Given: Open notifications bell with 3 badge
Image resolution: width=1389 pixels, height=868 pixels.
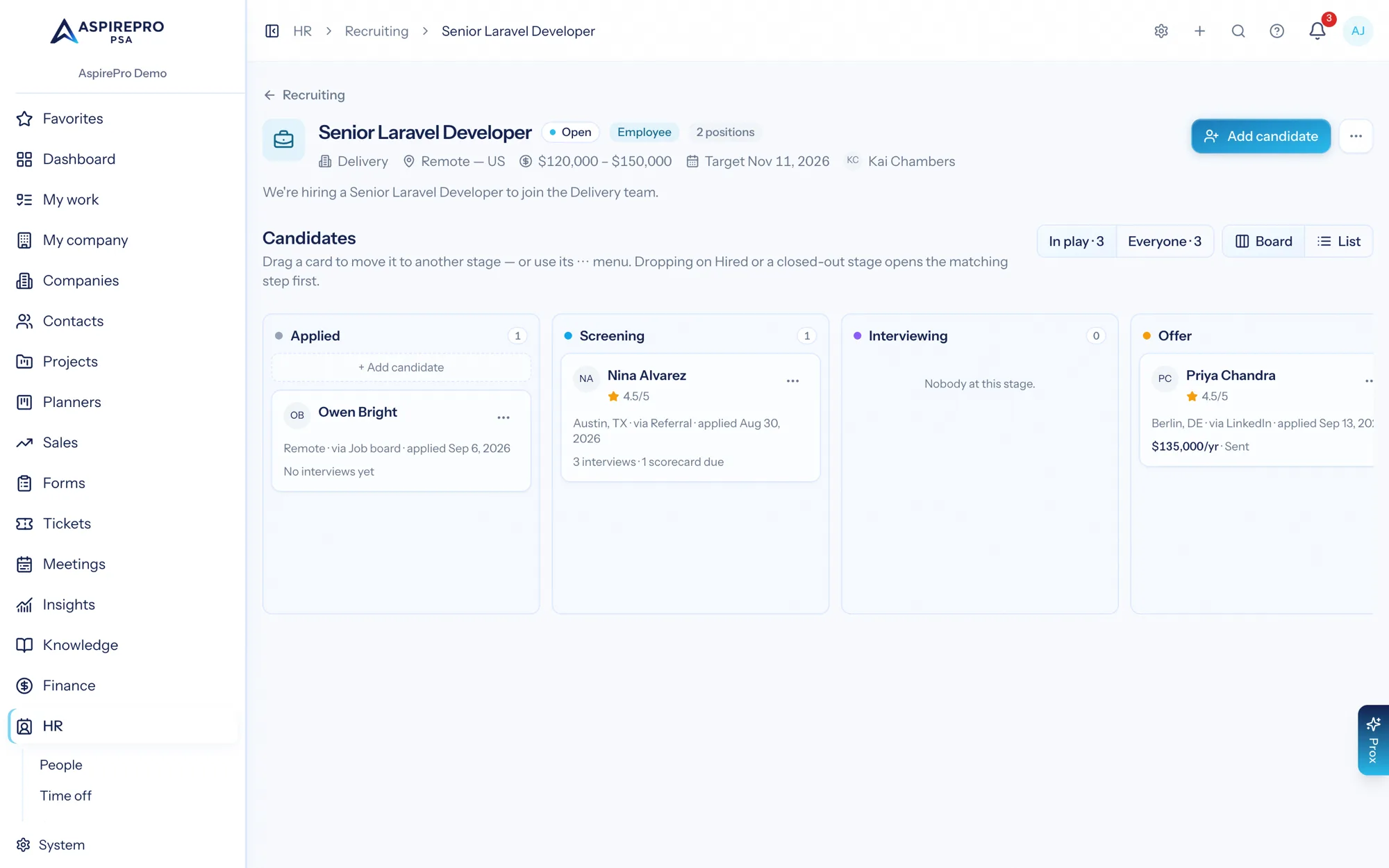Looking at the screenshot, I should tap(1317, 31).
